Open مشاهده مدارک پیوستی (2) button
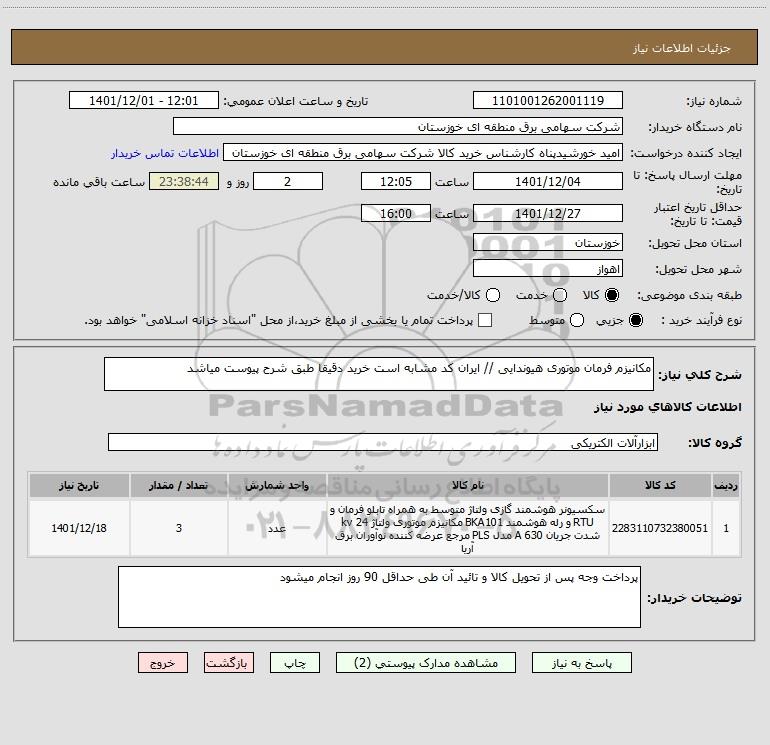Viewport: 770px width, 745px height. 426,663
